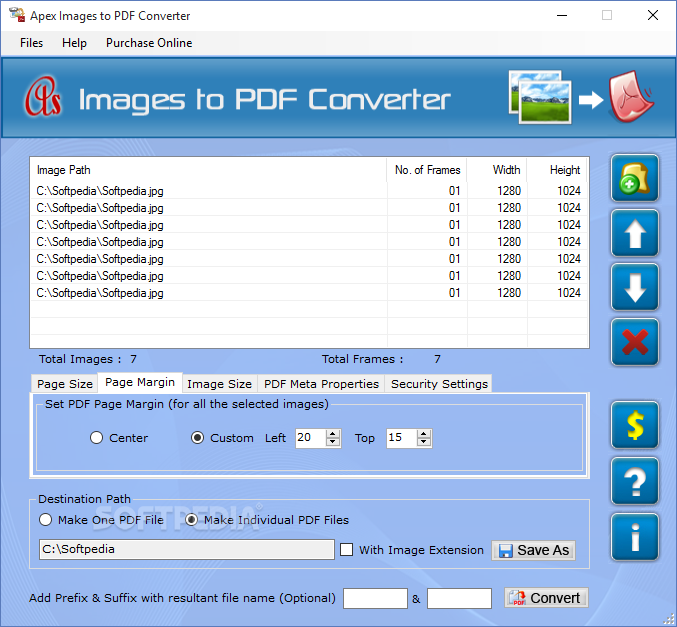Open help with question mark button
This screenshot has width=677, height=627.
pos(634,481)
